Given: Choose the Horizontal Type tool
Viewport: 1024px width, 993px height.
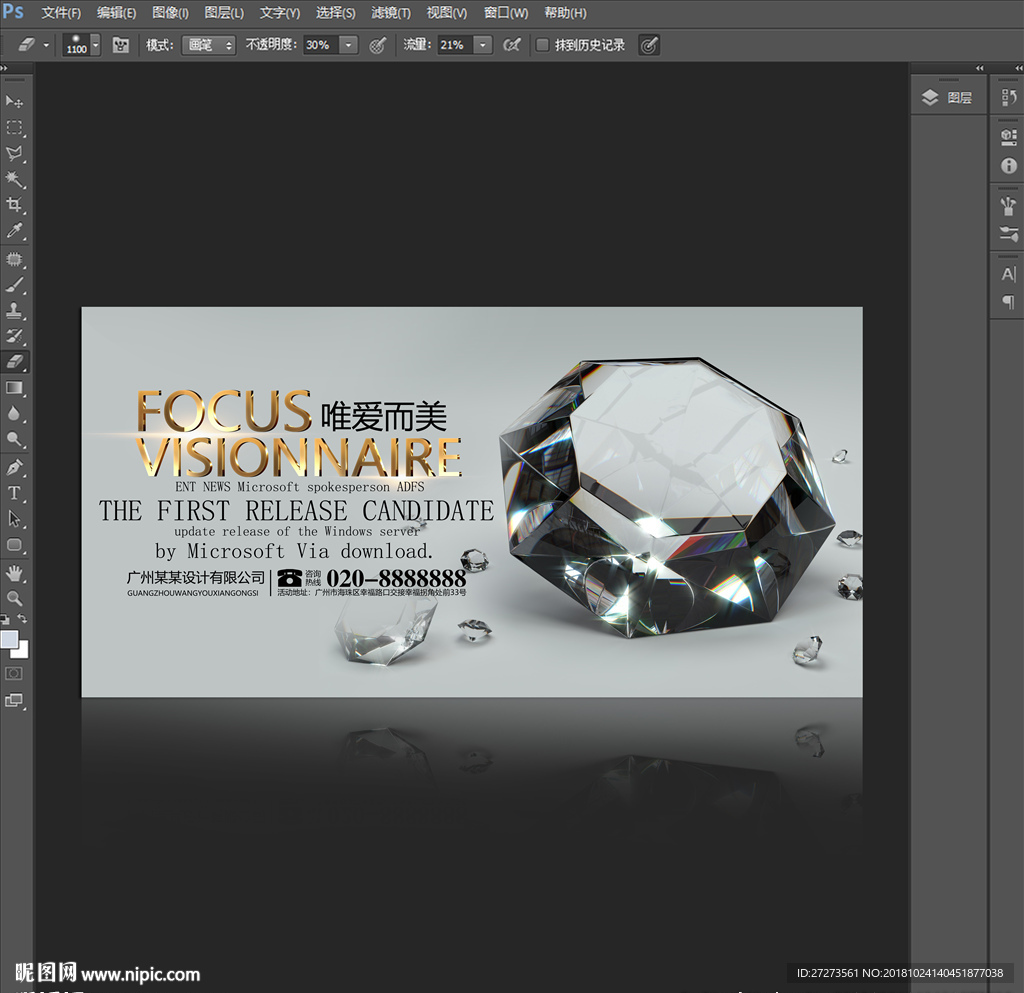Looking at the screenshot, I should tap(15, 493).
